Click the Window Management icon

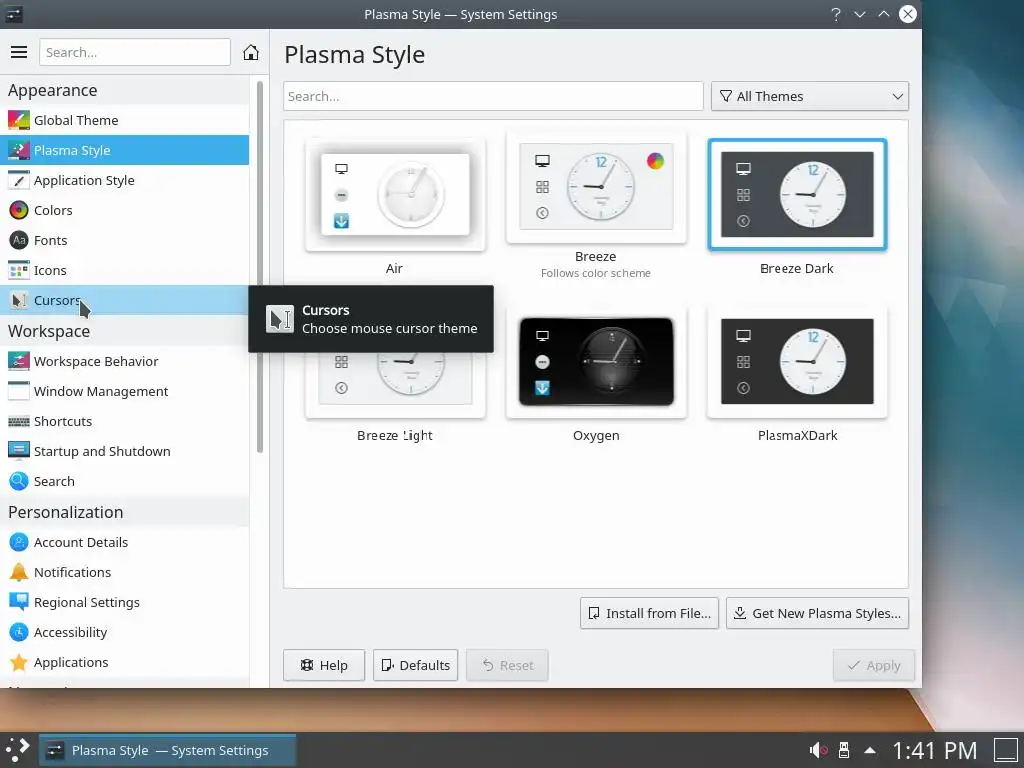click(19, 391)
